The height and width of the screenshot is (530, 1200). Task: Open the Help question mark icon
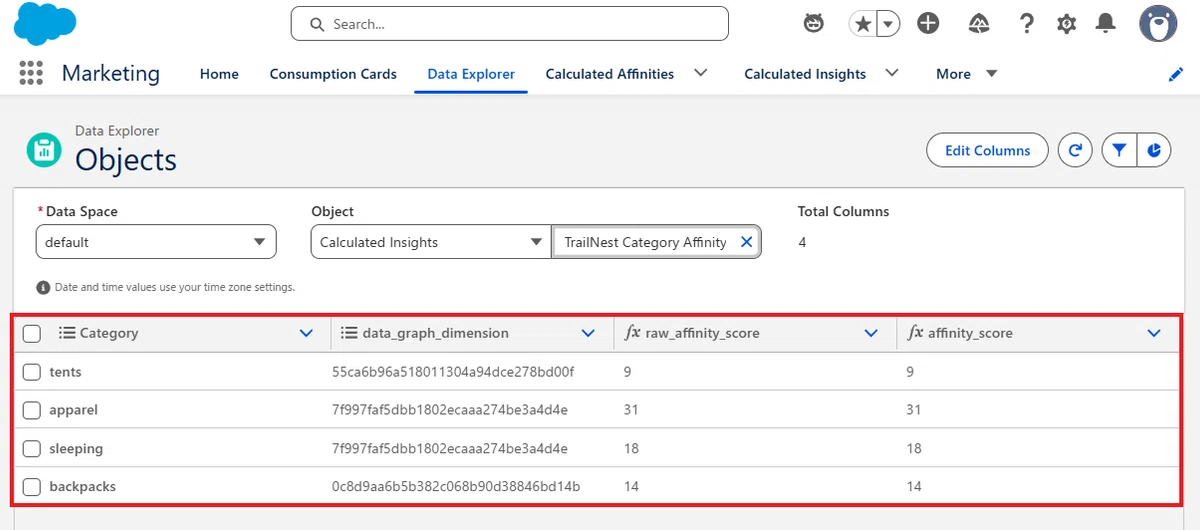pyautogui.click(x=1026, y=23)
